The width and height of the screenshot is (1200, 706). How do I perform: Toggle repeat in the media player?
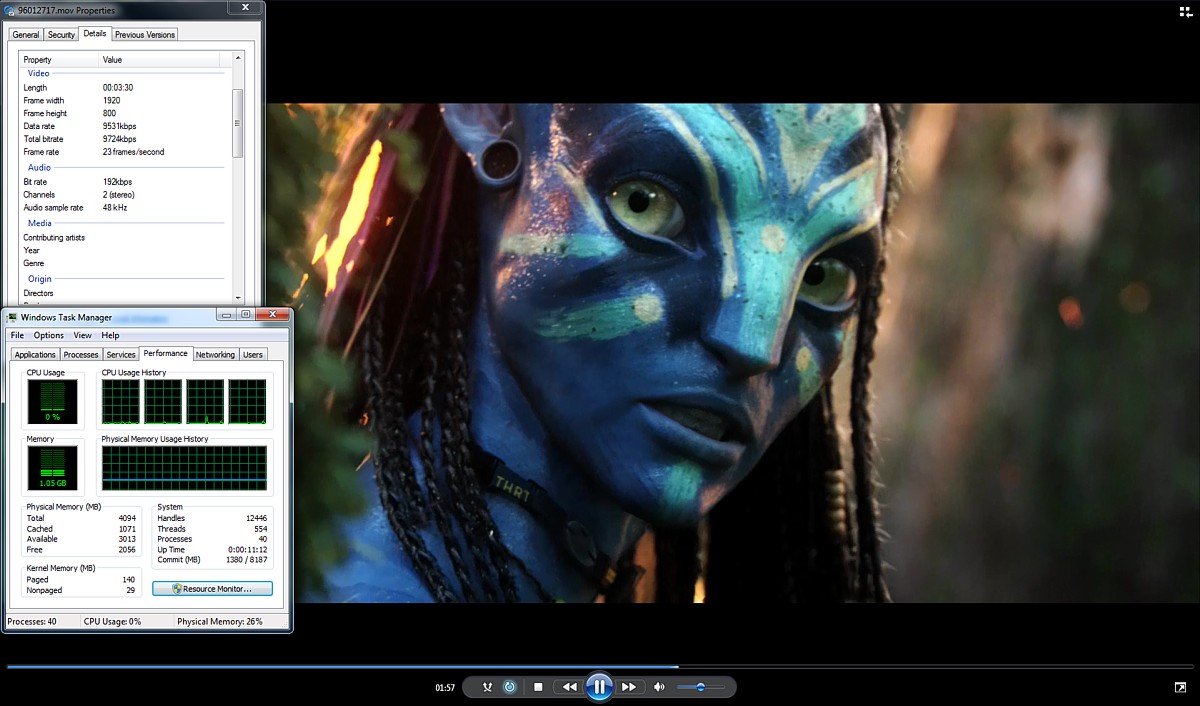[510, 687]
